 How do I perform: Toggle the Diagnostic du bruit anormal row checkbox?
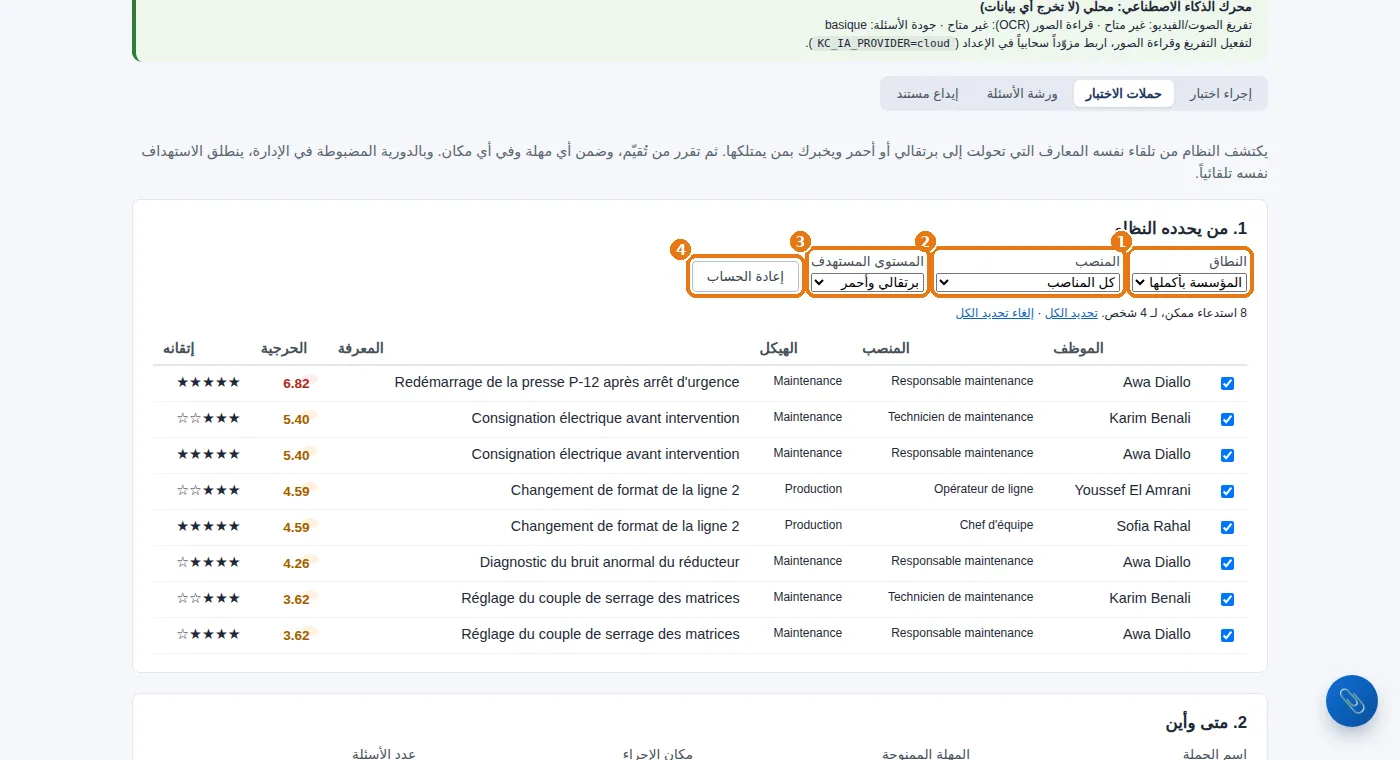[x=1227, y=563]
